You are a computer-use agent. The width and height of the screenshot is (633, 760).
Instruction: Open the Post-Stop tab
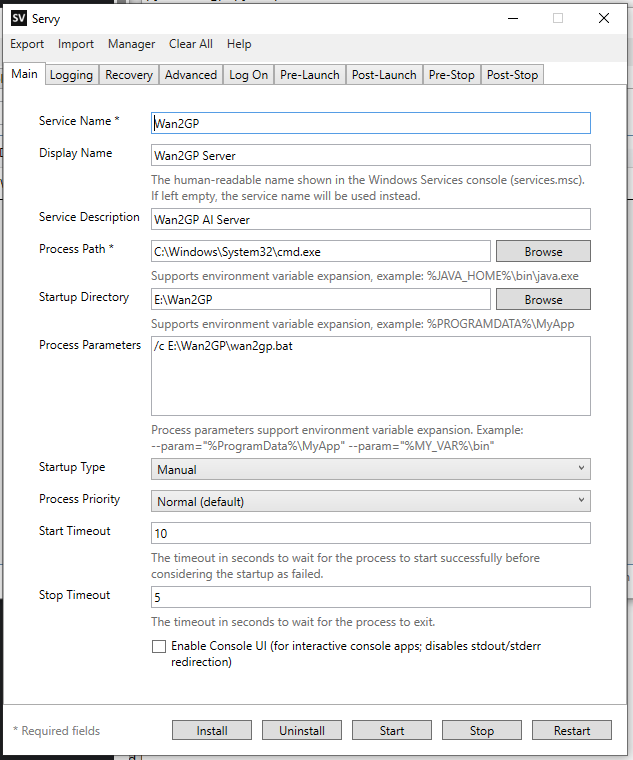click(x=512, y=75)
